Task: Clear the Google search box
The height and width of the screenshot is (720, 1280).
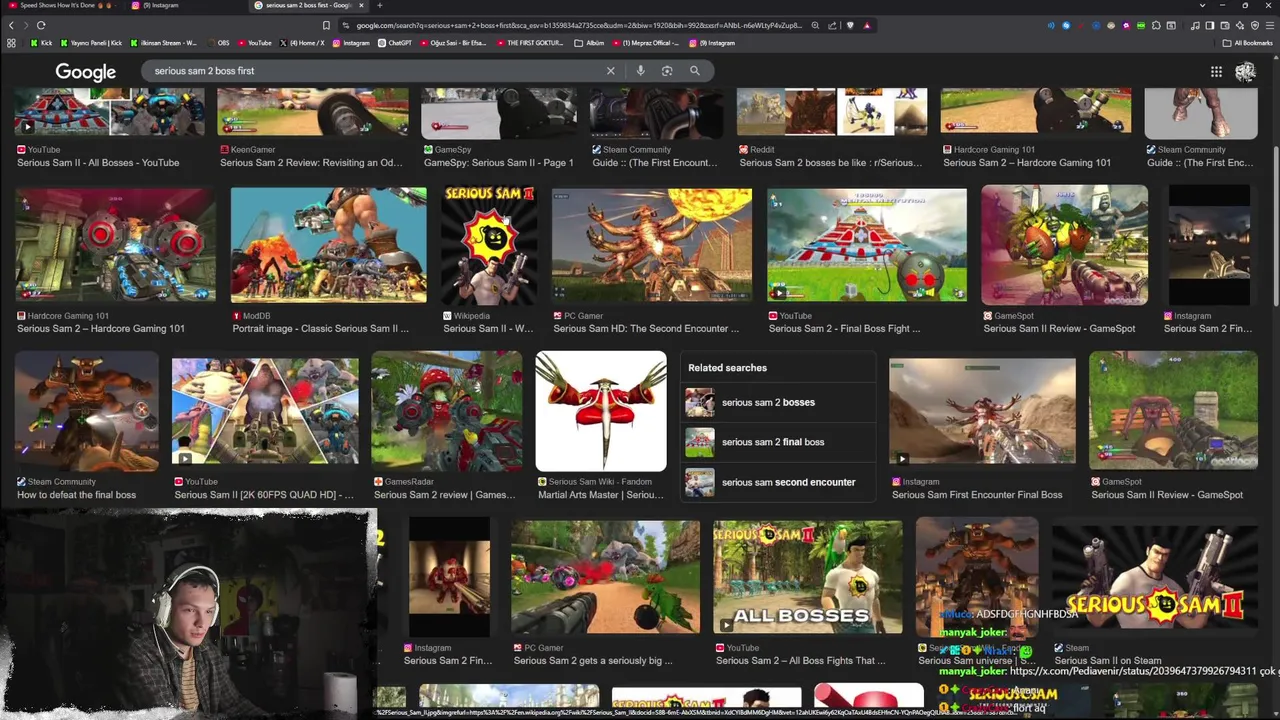Action: [x=610, y=71]
